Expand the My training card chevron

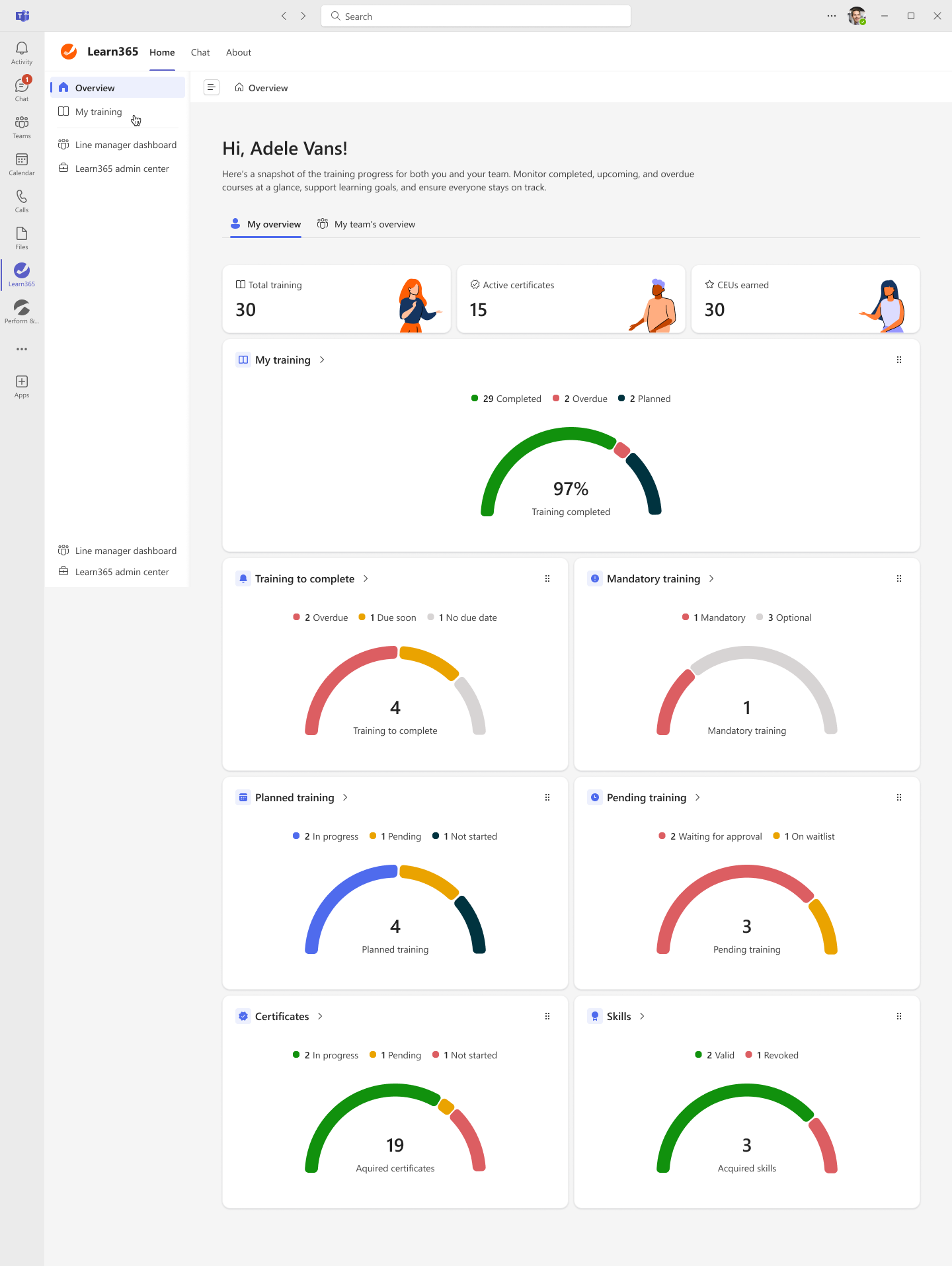322,360
